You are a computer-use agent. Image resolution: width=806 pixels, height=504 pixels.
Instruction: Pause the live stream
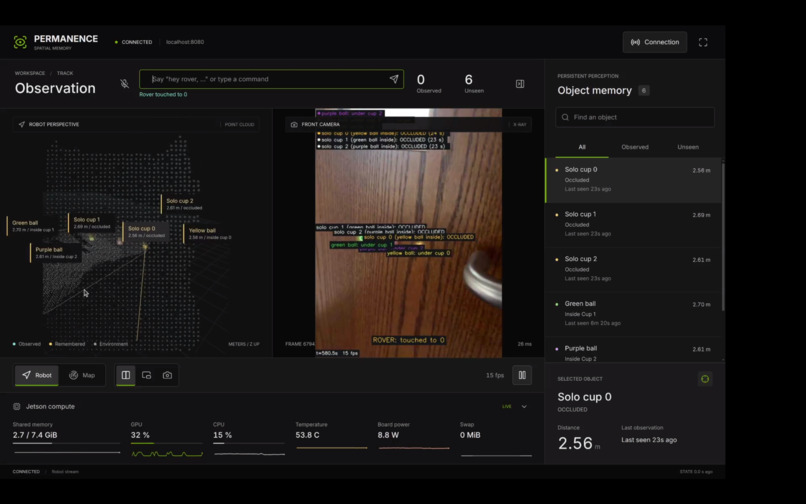[x=522, y=375]
